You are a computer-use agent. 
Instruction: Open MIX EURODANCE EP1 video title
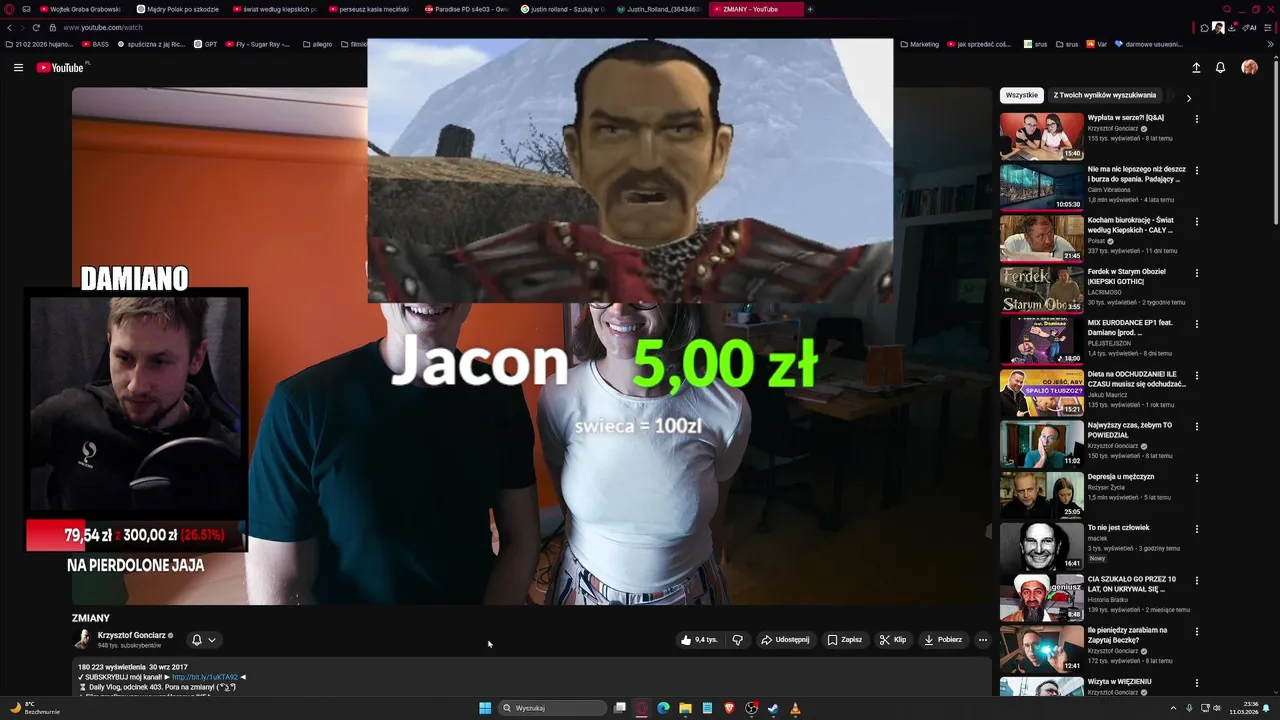pyautogui.click(x=1130, y=327)
